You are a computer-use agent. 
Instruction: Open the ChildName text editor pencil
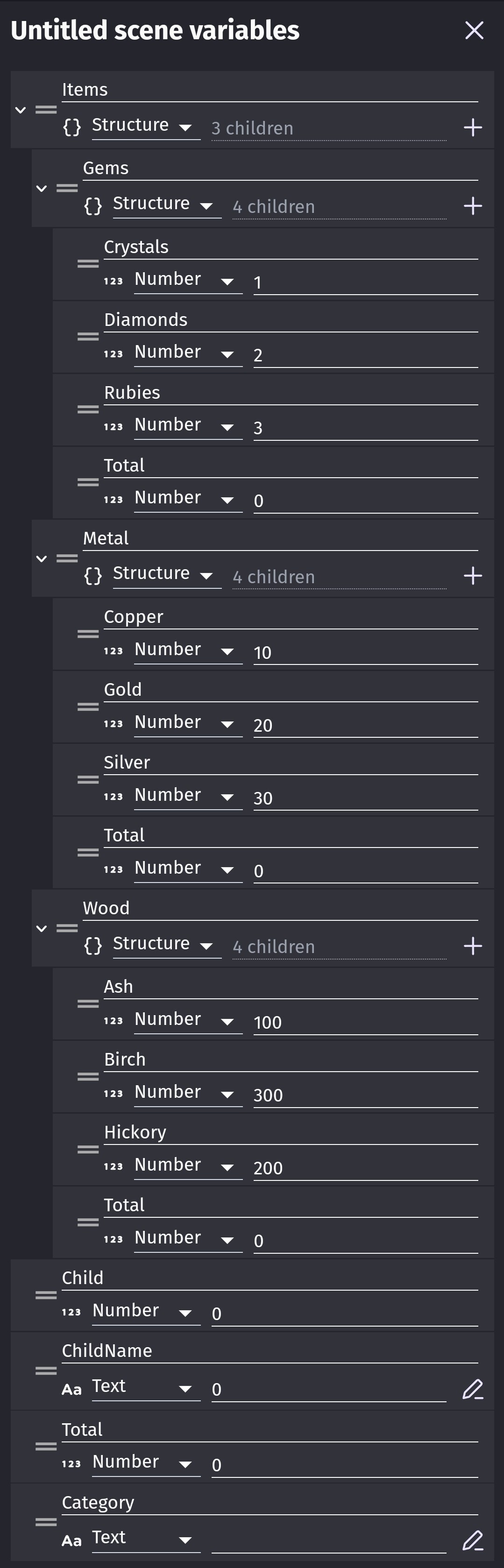pos(472,1389)
